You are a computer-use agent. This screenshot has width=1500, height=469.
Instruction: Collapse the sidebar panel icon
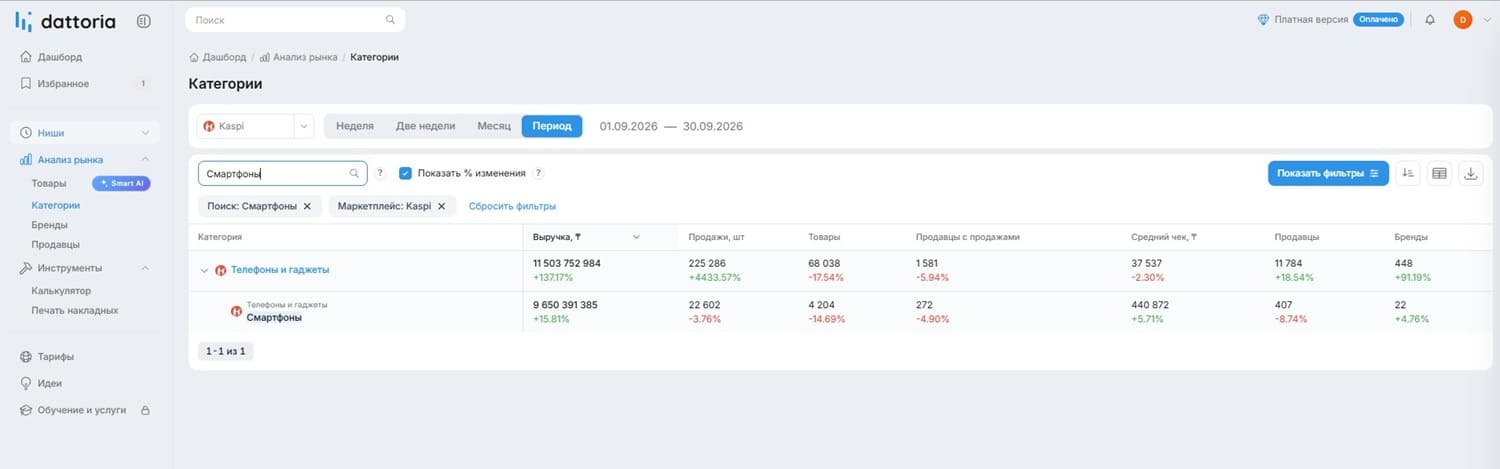point(144,20)
